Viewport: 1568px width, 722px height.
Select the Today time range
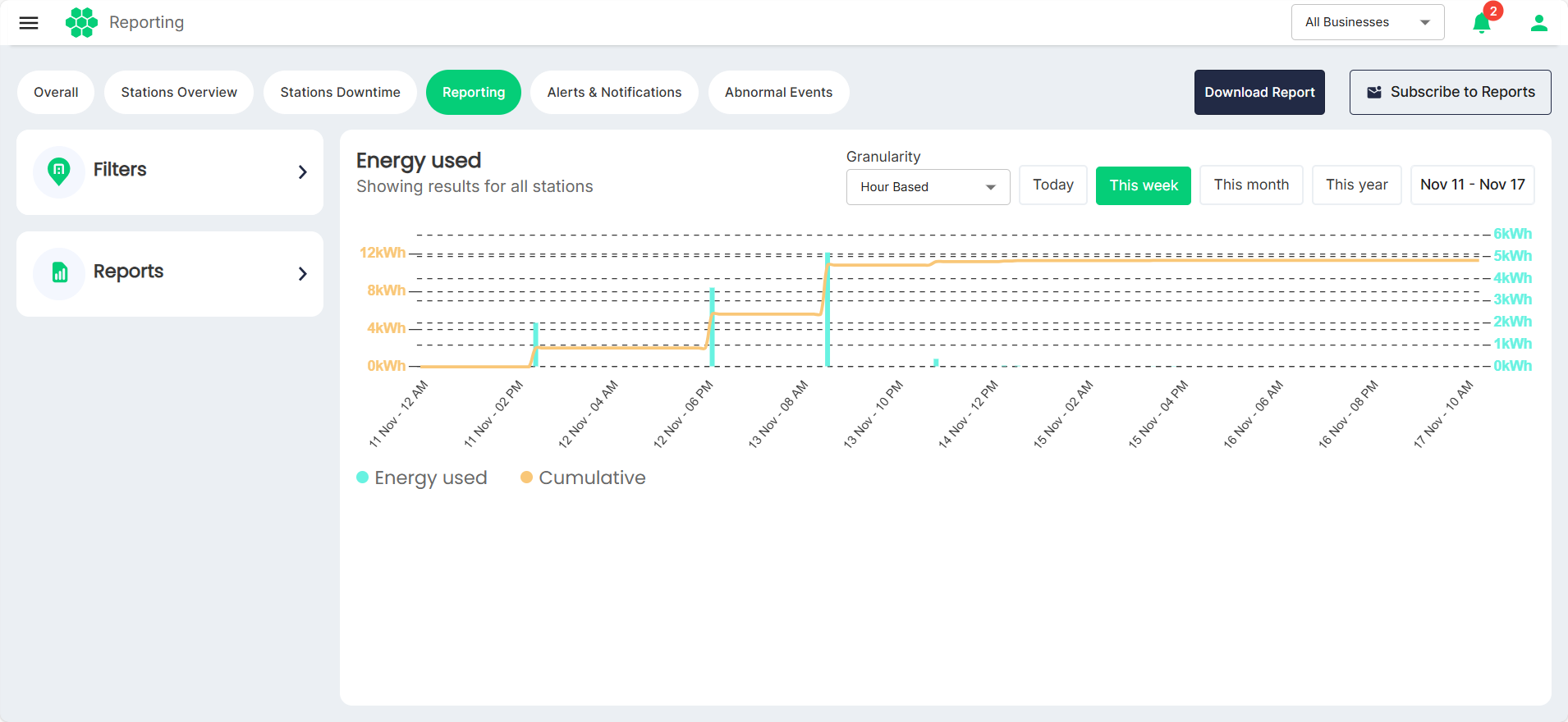pos(1053,185)
